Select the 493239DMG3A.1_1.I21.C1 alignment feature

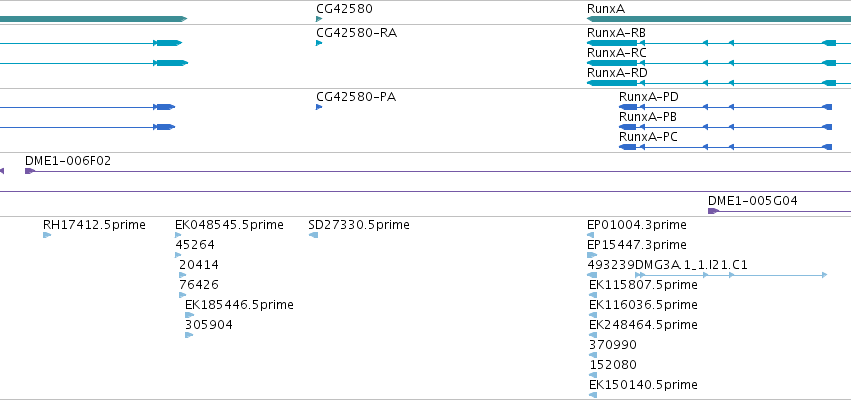(707, 275)
